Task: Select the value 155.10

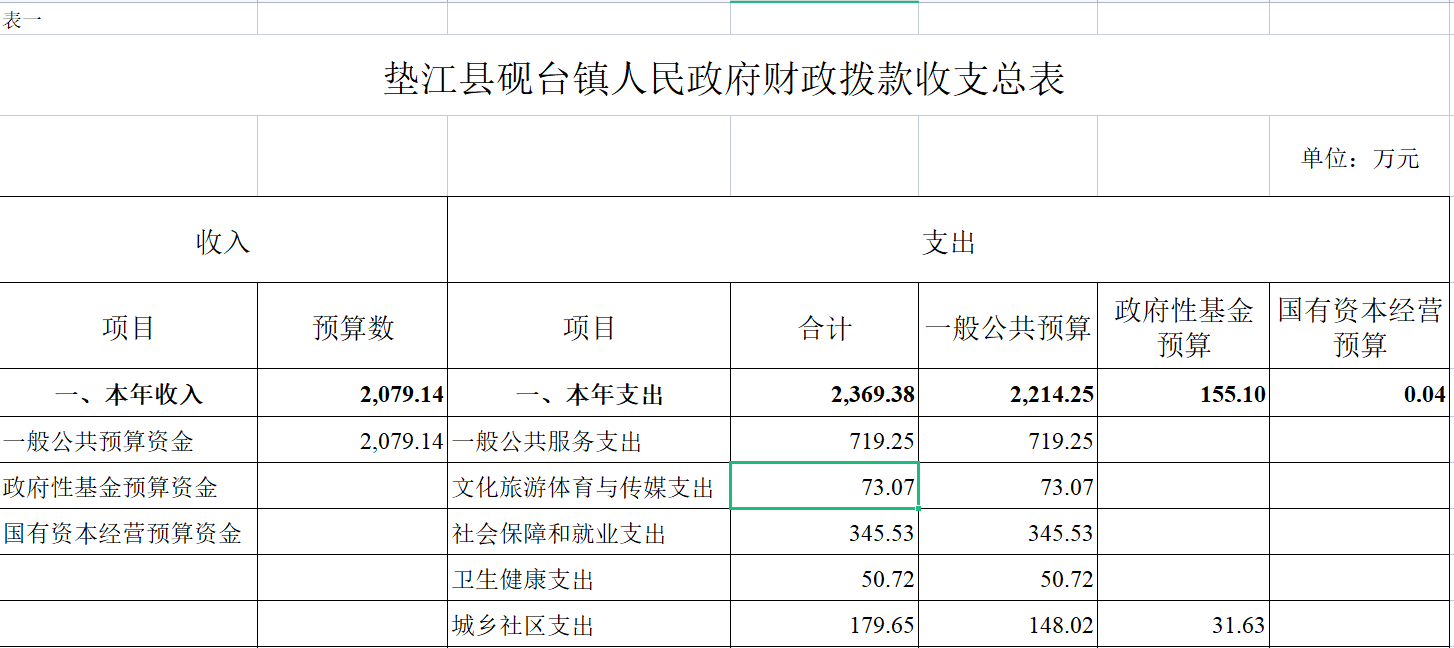Action: point(1233,394)
